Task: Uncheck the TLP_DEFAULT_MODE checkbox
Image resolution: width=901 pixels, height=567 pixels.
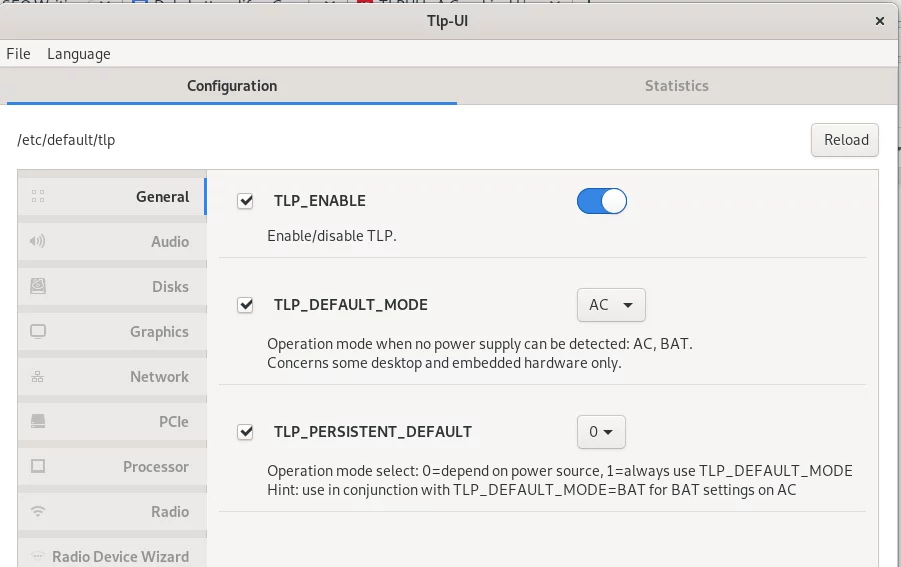Action: [245, 305]
